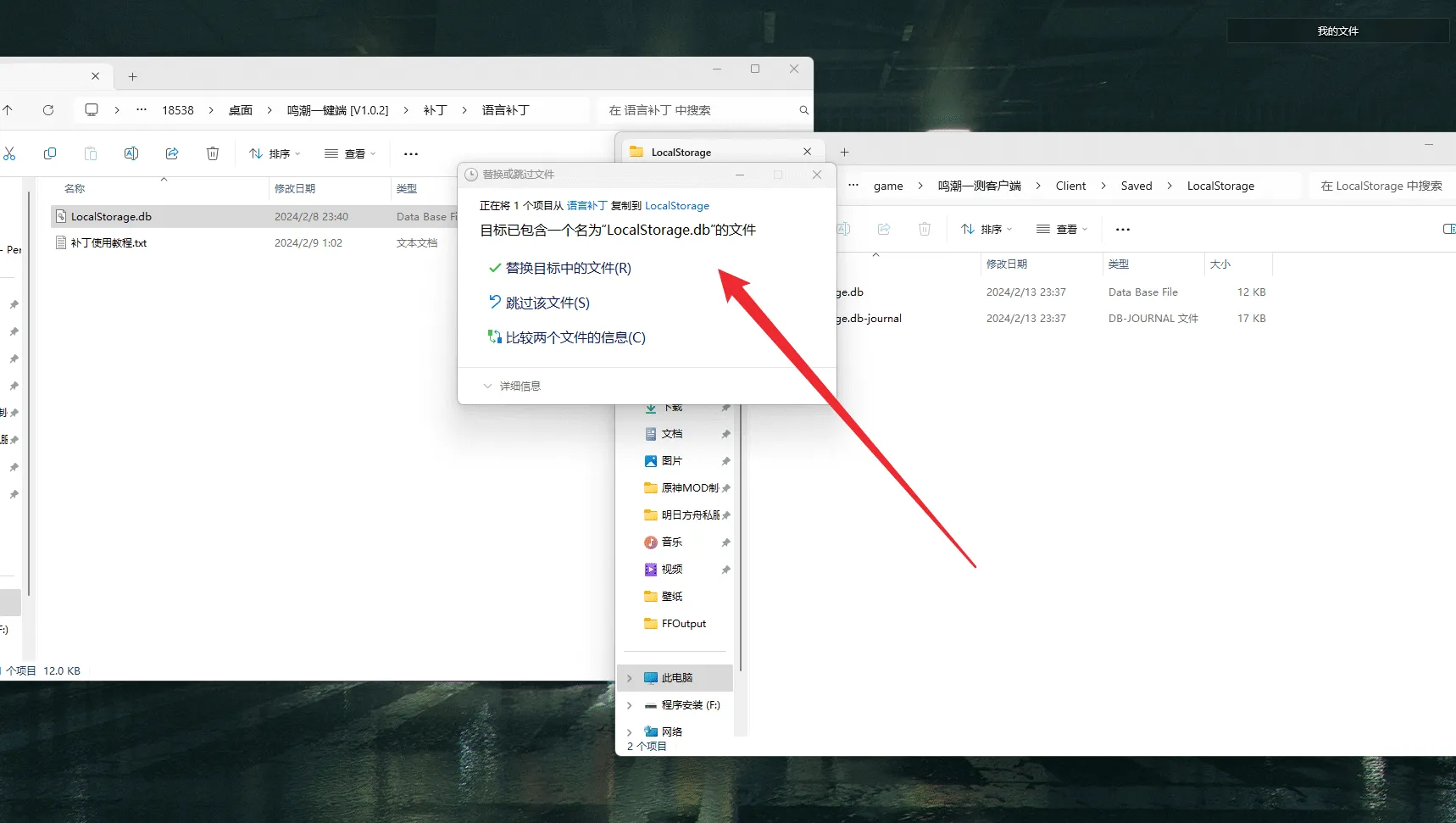Click the 我的文件 desktop widget

pyautogui.click(x=1337, y=31)
